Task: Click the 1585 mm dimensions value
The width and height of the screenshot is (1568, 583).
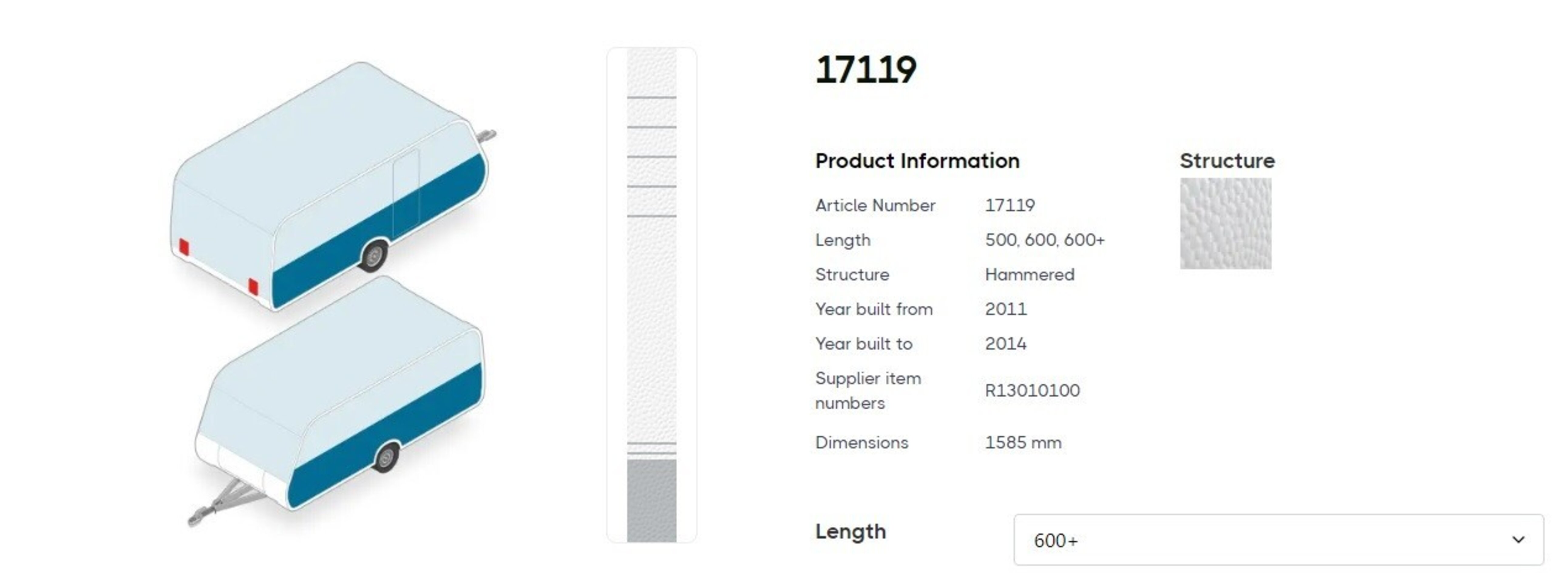Action: (1023, 443)
